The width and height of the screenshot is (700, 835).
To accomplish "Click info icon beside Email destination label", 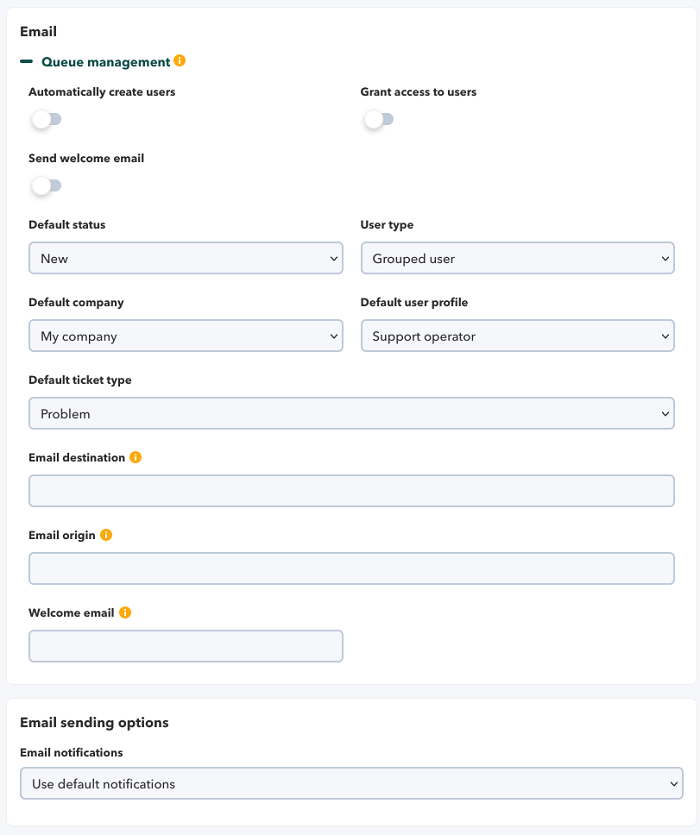I will pos(136,457).
